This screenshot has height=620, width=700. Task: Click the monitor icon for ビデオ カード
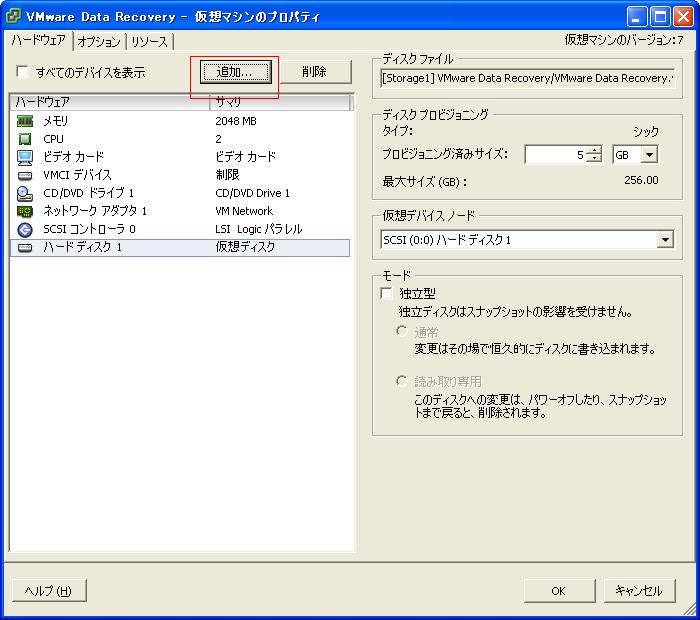pyautogui.click(x=25, y=157)
